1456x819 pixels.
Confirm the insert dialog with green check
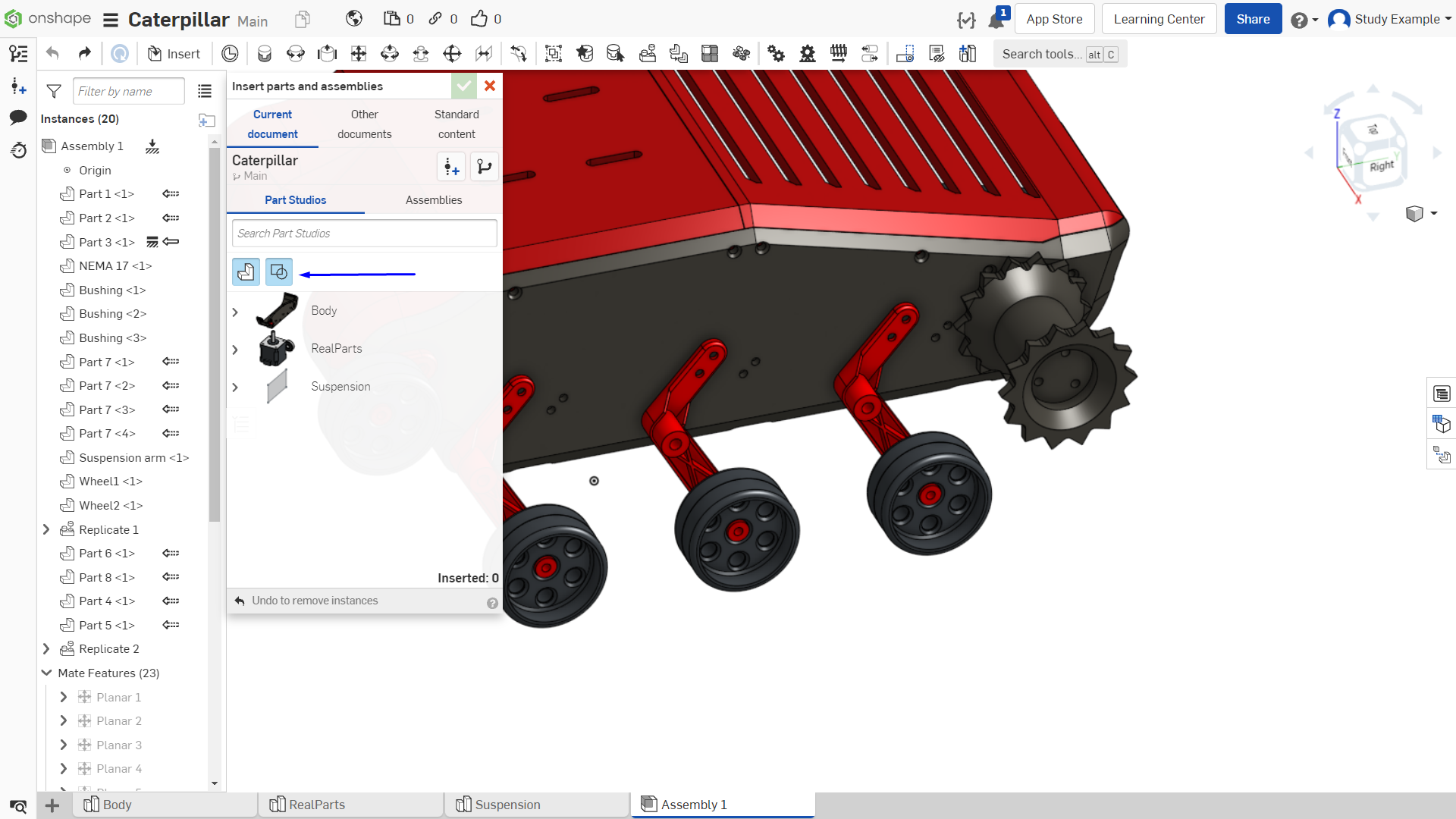tap(464, 86)
